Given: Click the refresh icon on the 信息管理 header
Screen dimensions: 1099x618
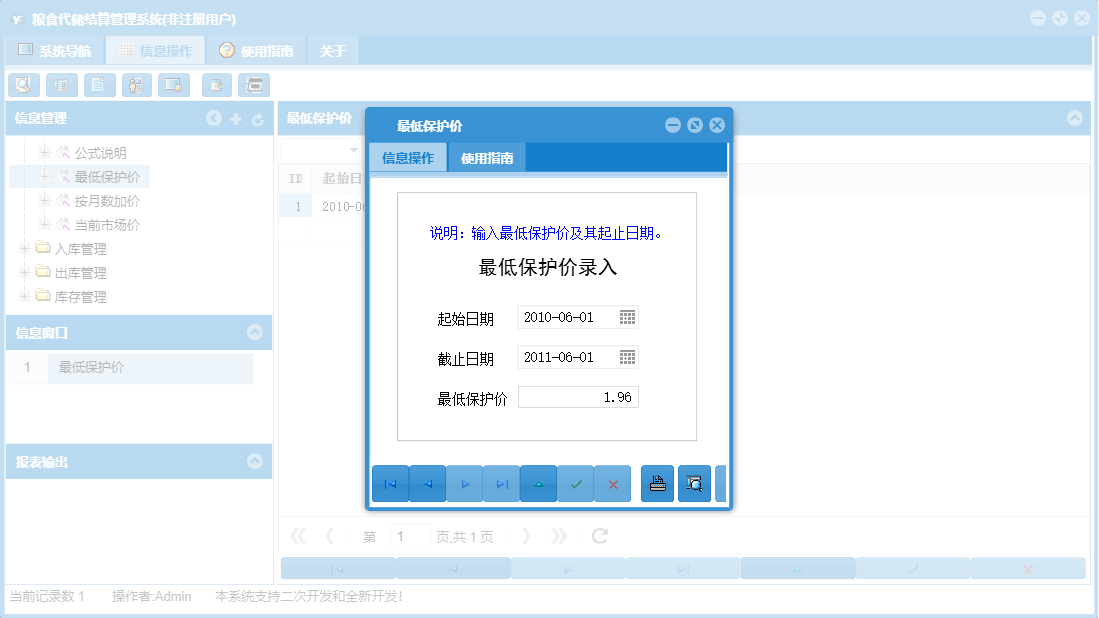Looking at the screenshot, I should 258,118.
